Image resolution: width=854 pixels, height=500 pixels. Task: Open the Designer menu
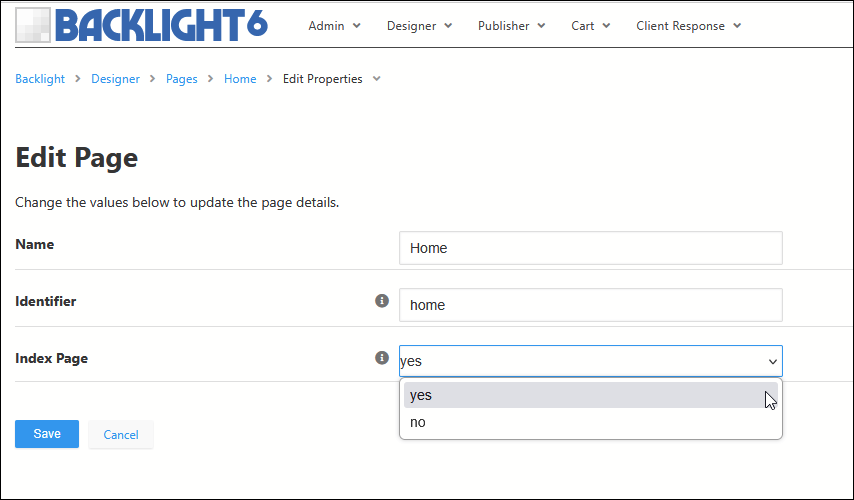(419, 26)
